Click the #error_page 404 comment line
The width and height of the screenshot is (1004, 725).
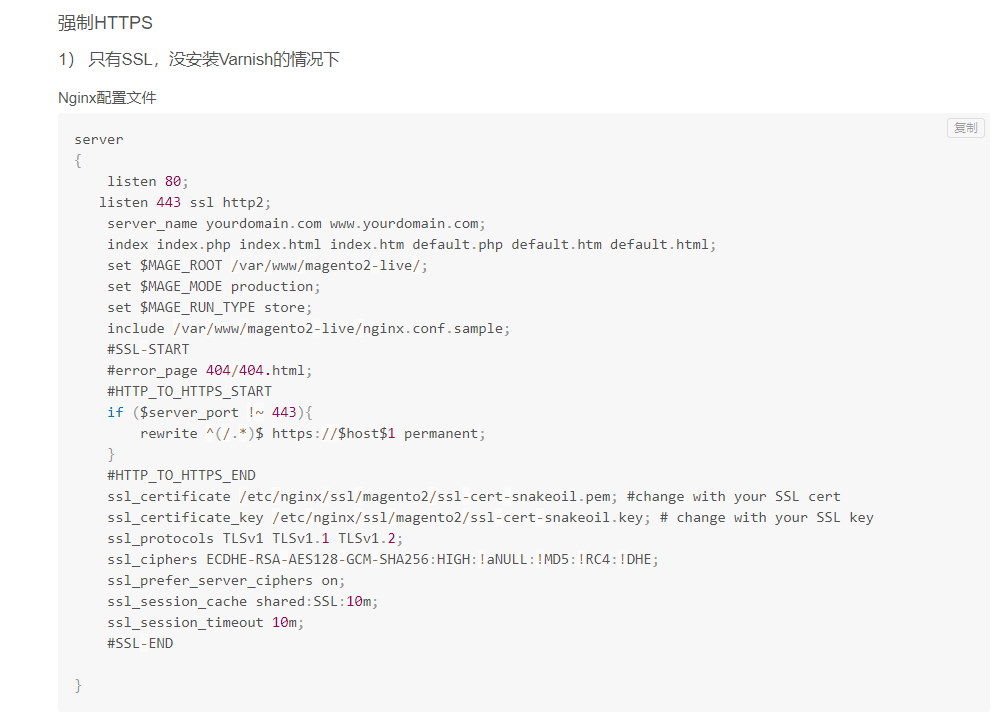point(210,370)
